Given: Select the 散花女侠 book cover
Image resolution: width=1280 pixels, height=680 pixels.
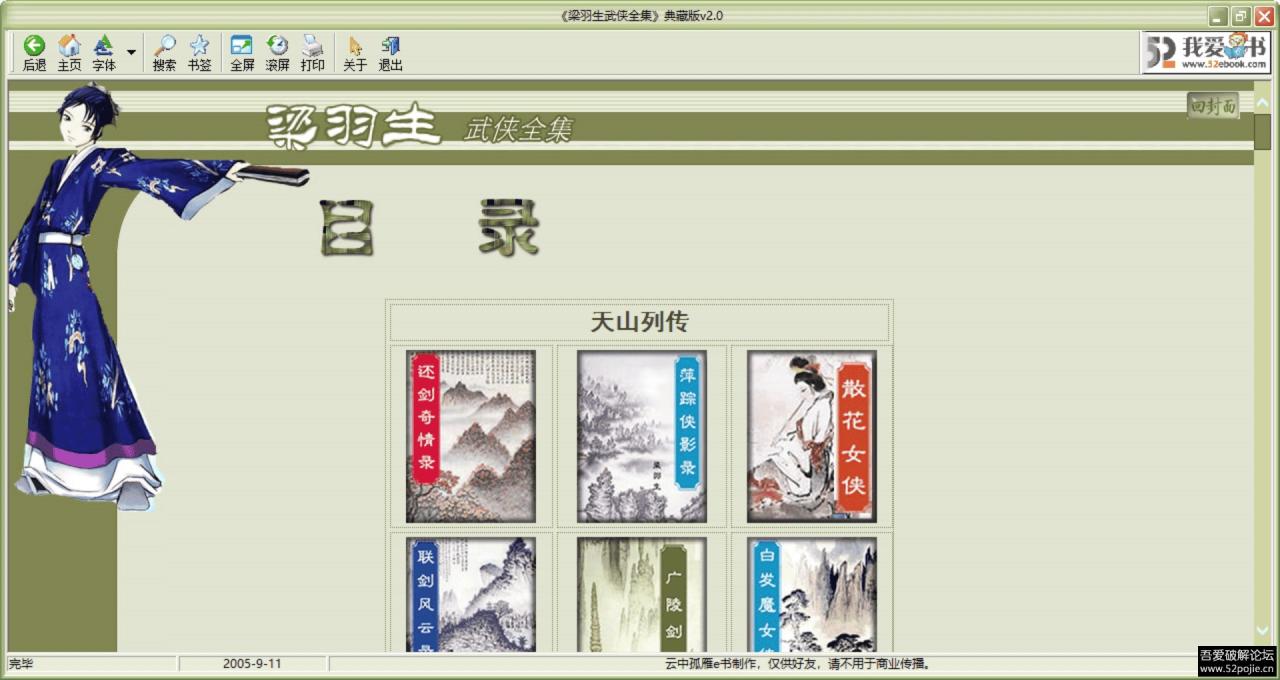Looking at the screenshot, I should click(x=811, y=436).
